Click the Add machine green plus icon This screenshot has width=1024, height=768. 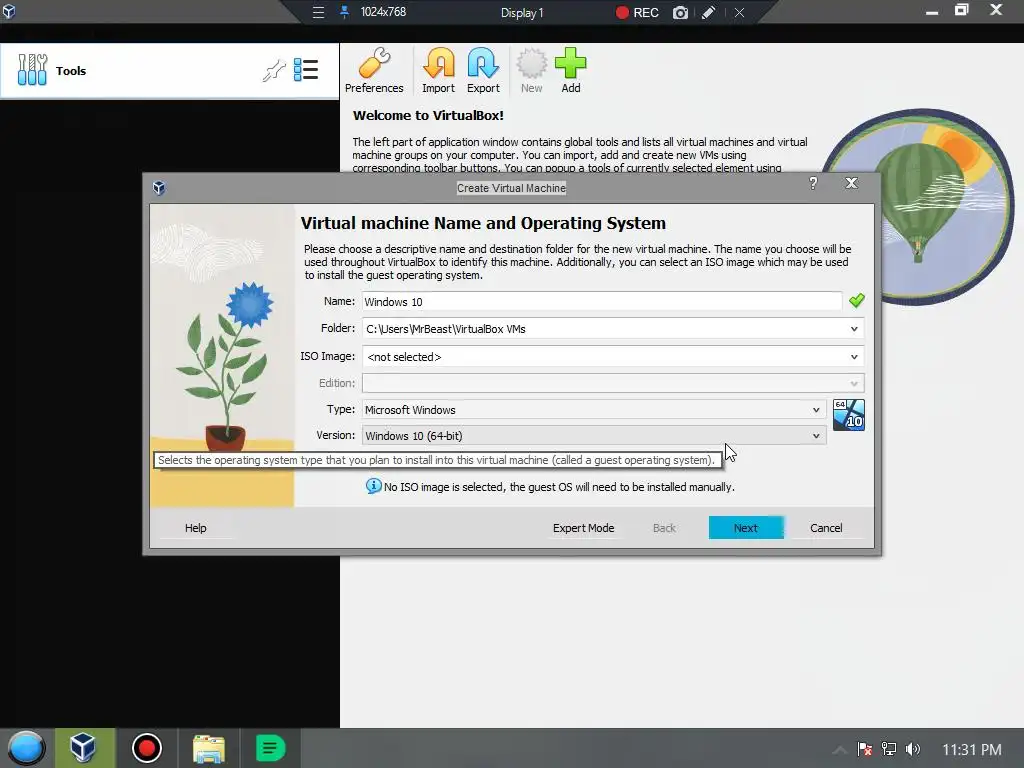[571, 71]
